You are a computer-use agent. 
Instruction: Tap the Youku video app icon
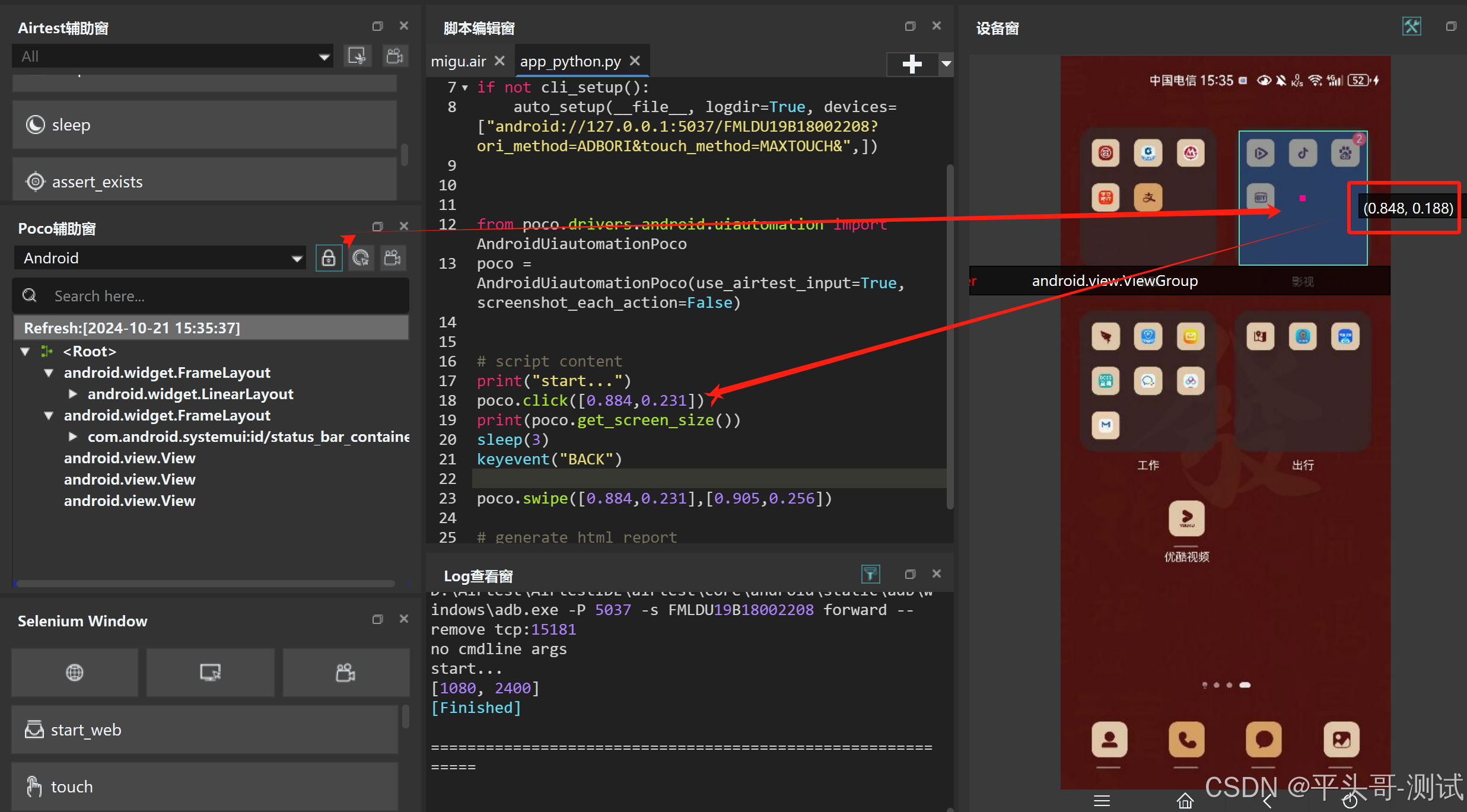1186,518
